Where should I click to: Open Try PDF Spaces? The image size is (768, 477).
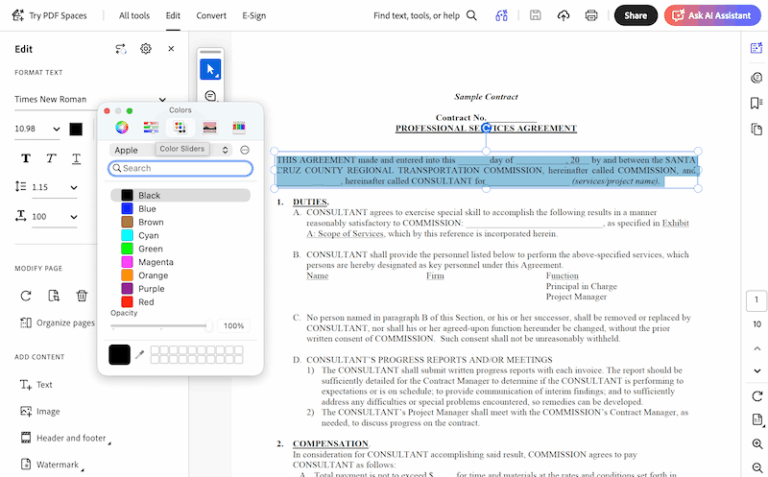49,16
